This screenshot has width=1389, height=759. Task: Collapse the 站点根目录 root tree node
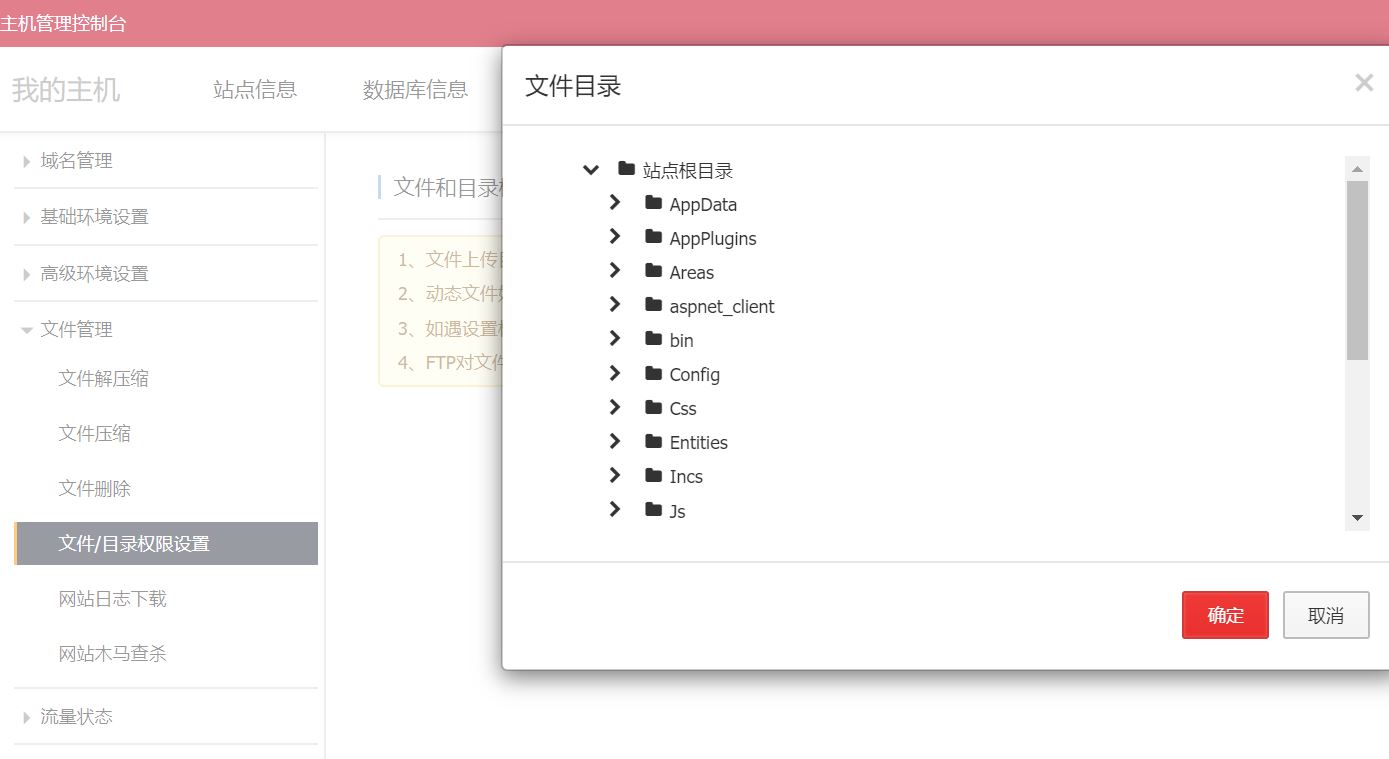[591, 170]
